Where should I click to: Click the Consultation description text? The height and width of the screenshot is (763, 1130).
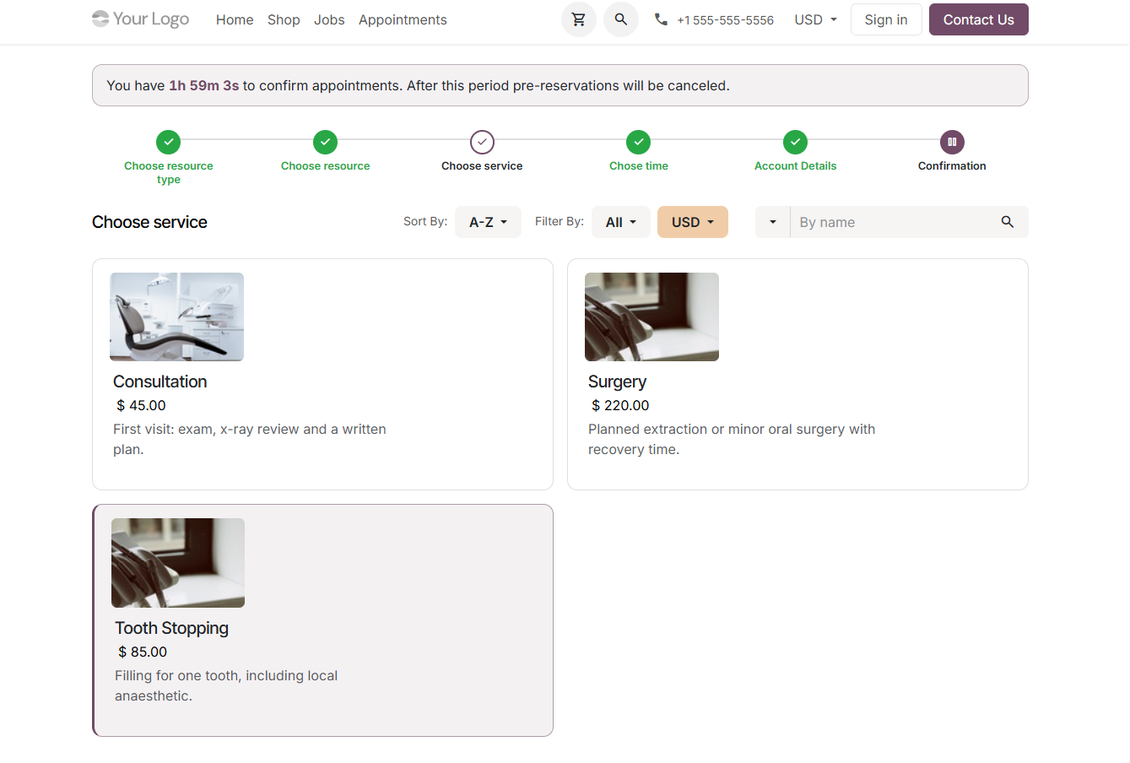[x=249, y=439]
